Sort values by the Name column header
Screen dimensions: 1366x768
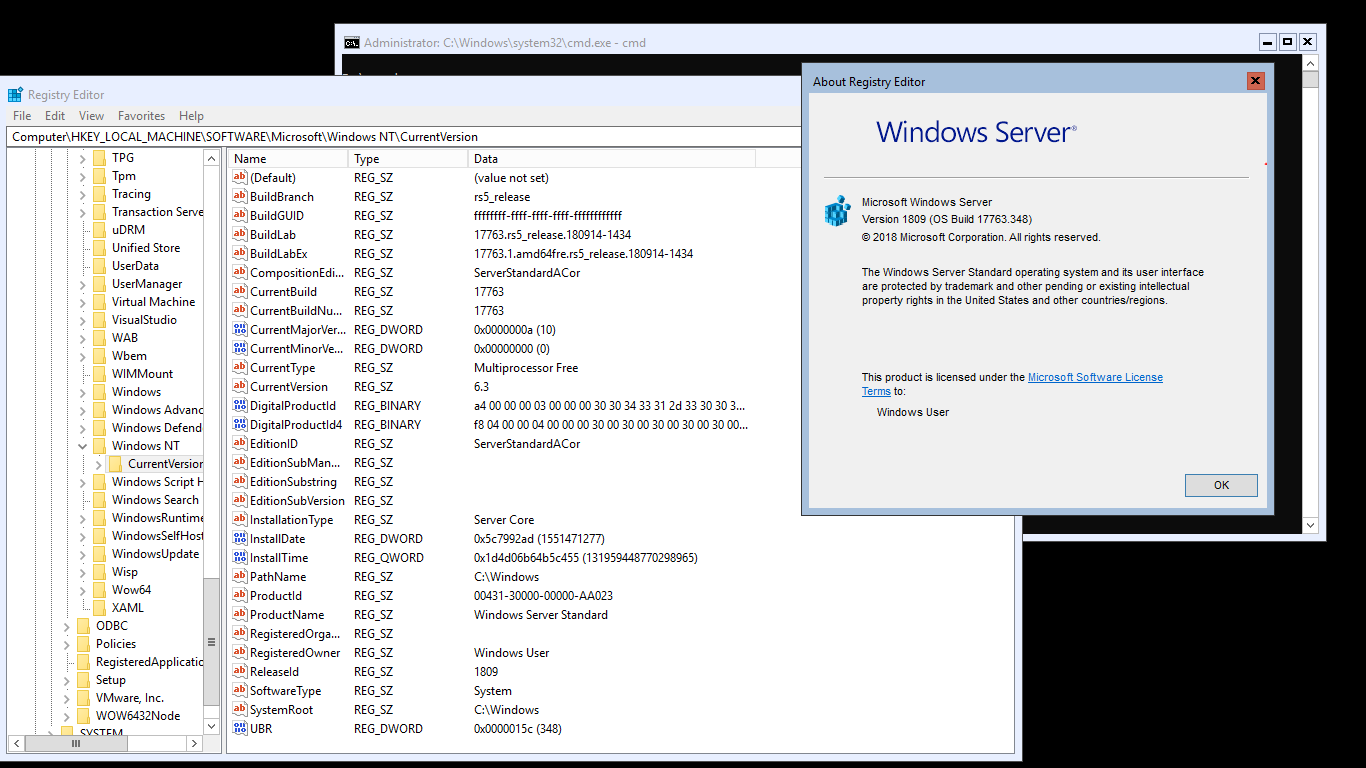click(x=288, y=159)
